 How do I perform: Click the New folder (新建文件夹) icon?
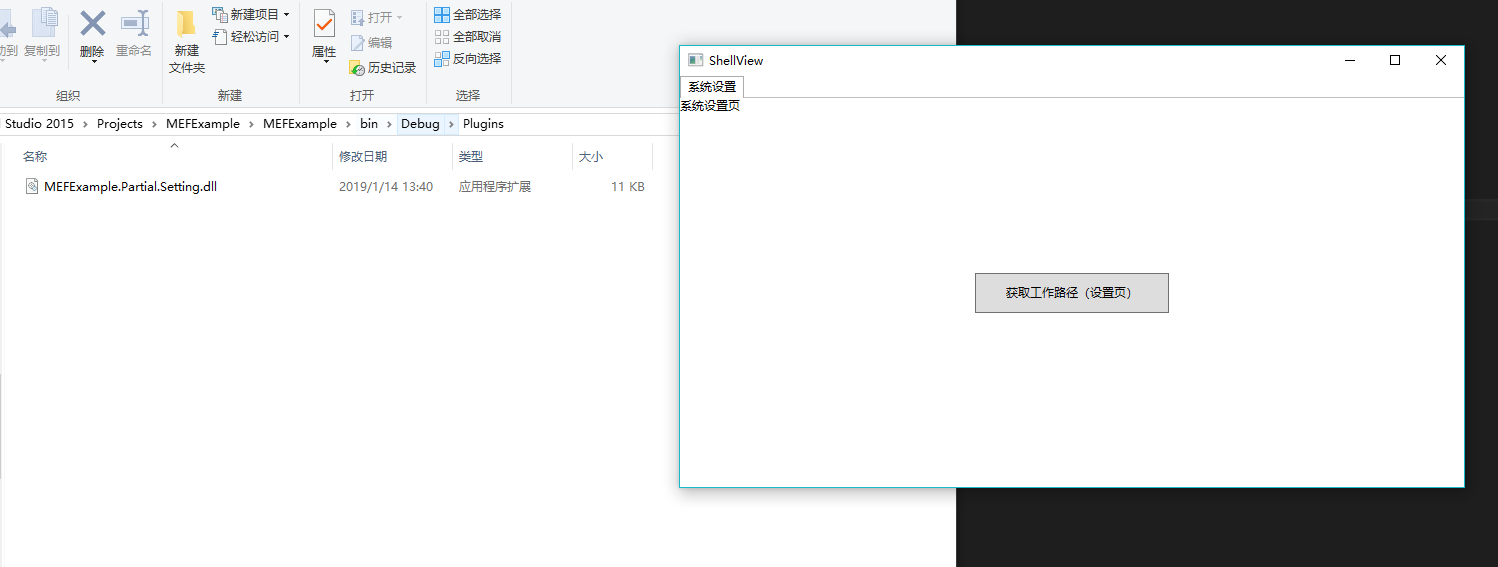pyautogui.click(x=186, y=25)
